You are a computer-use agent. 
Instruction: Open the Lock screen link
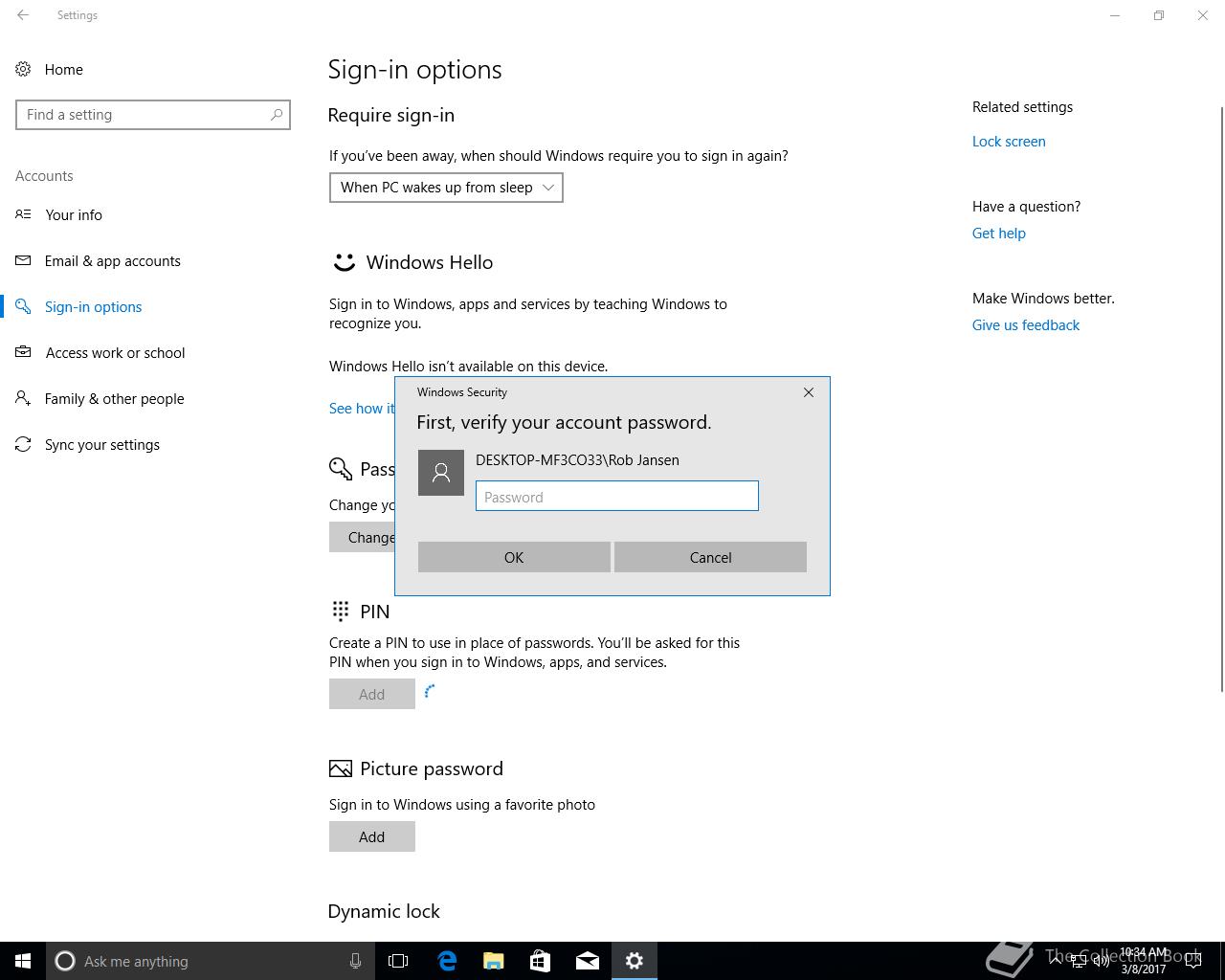(1009, 142)
